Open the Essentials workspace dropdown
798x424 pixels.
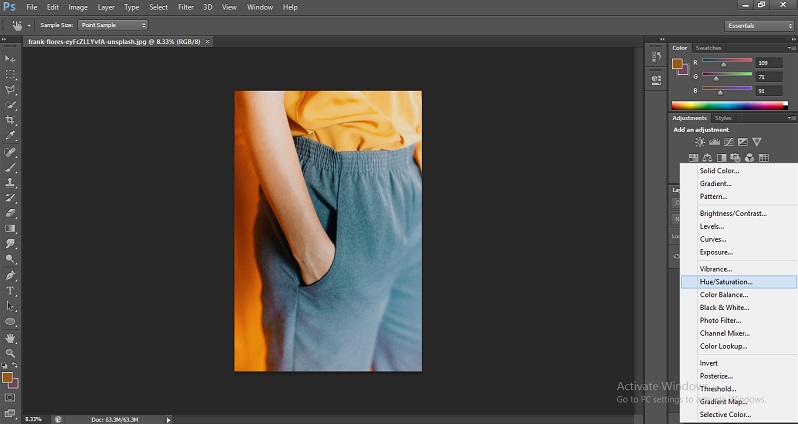pos(758,25)
